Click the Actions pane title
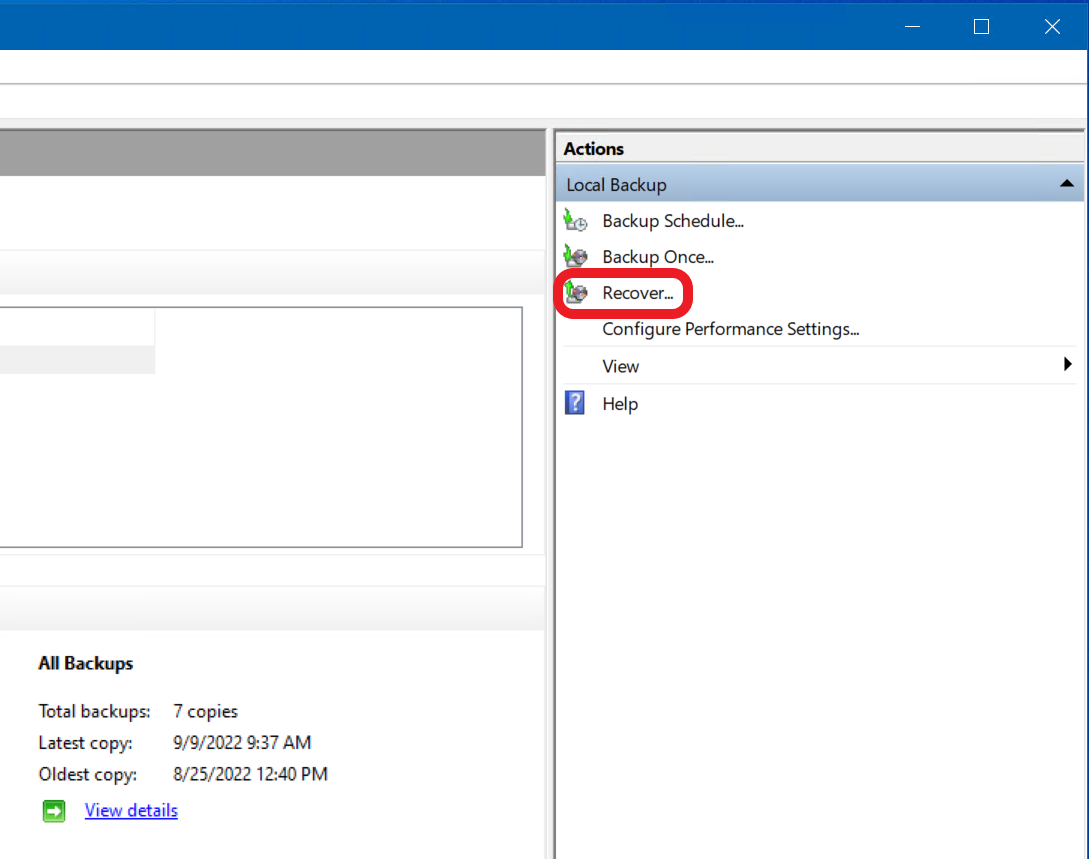 pos(593,149)
